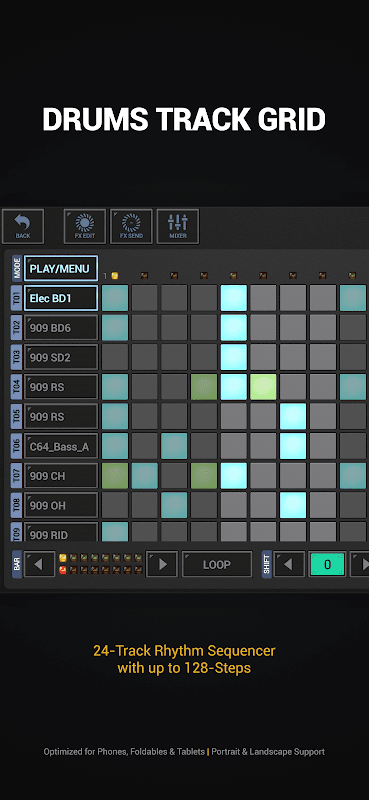Open the FX SEND panel
This screenshot has height=800, width=369.
[131, 226]
